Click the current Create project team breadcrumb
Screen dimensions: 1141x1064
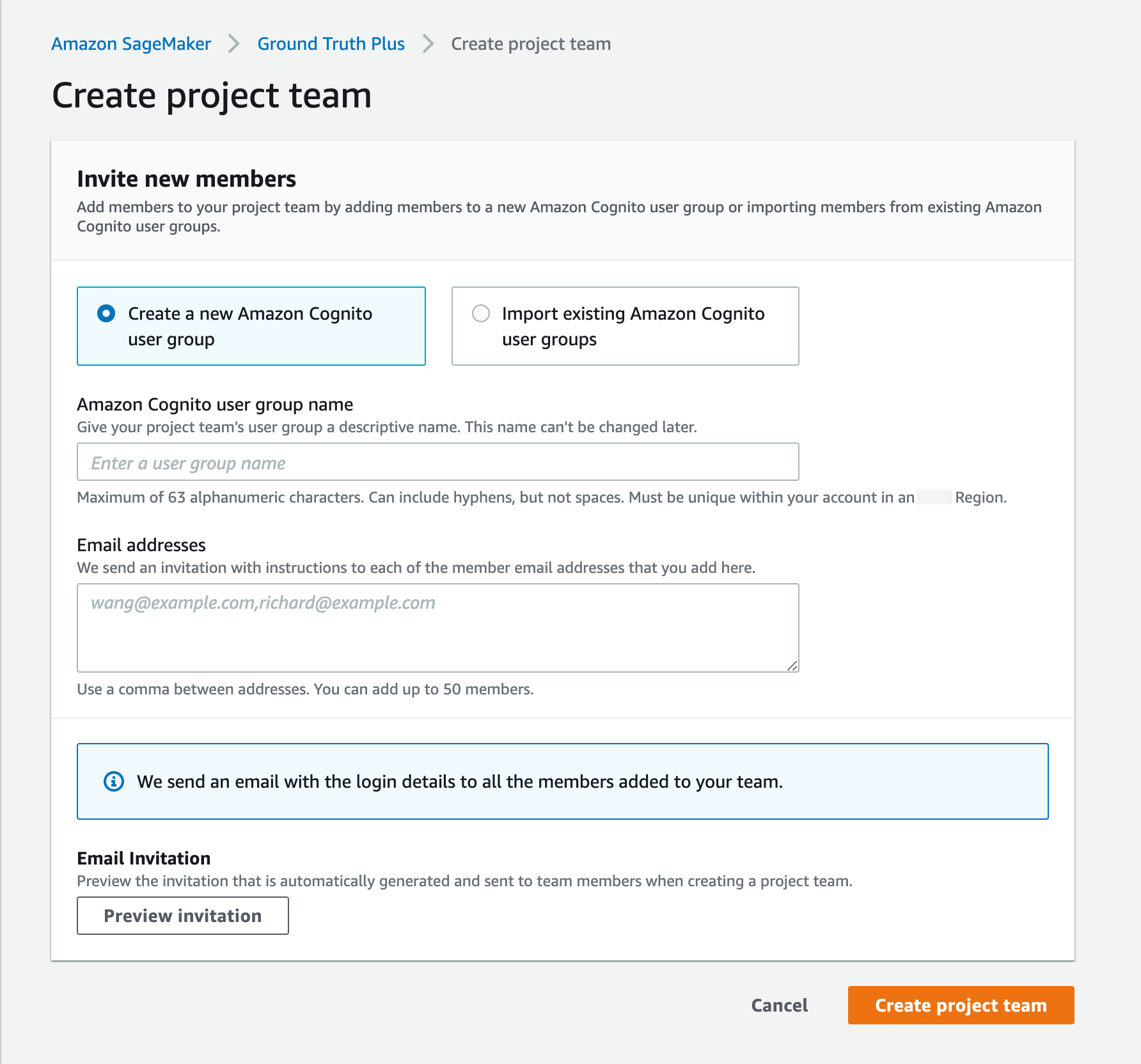coord(530,44)
